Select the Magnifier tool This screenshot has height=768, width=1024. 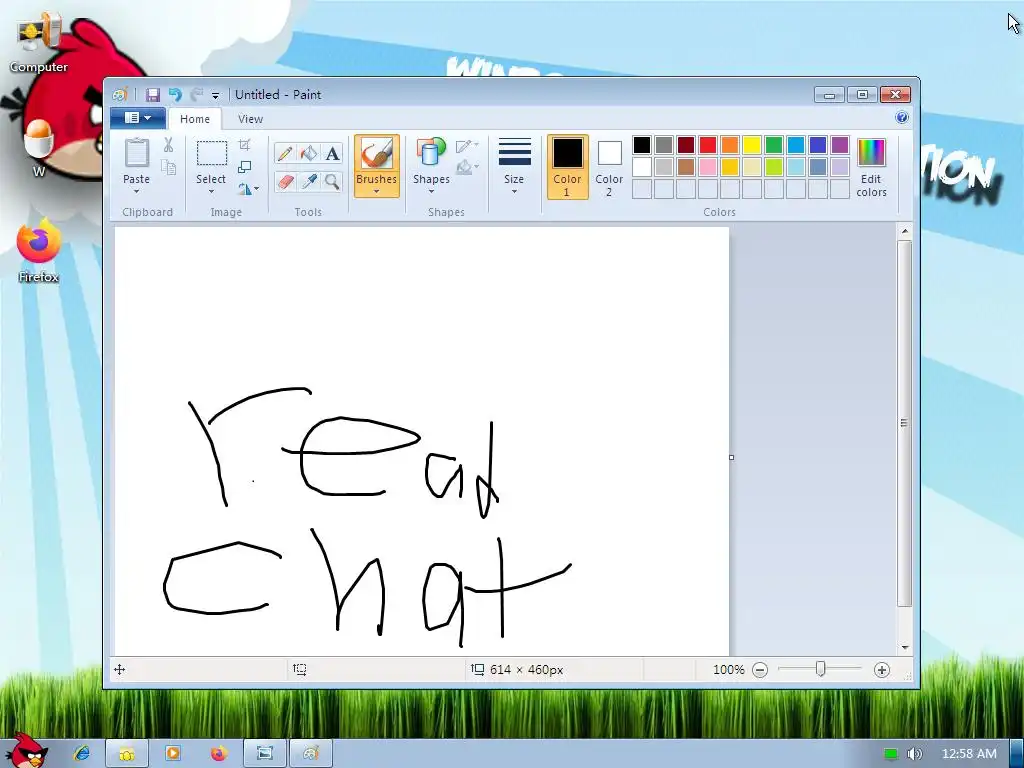click(x=332, y=181)
